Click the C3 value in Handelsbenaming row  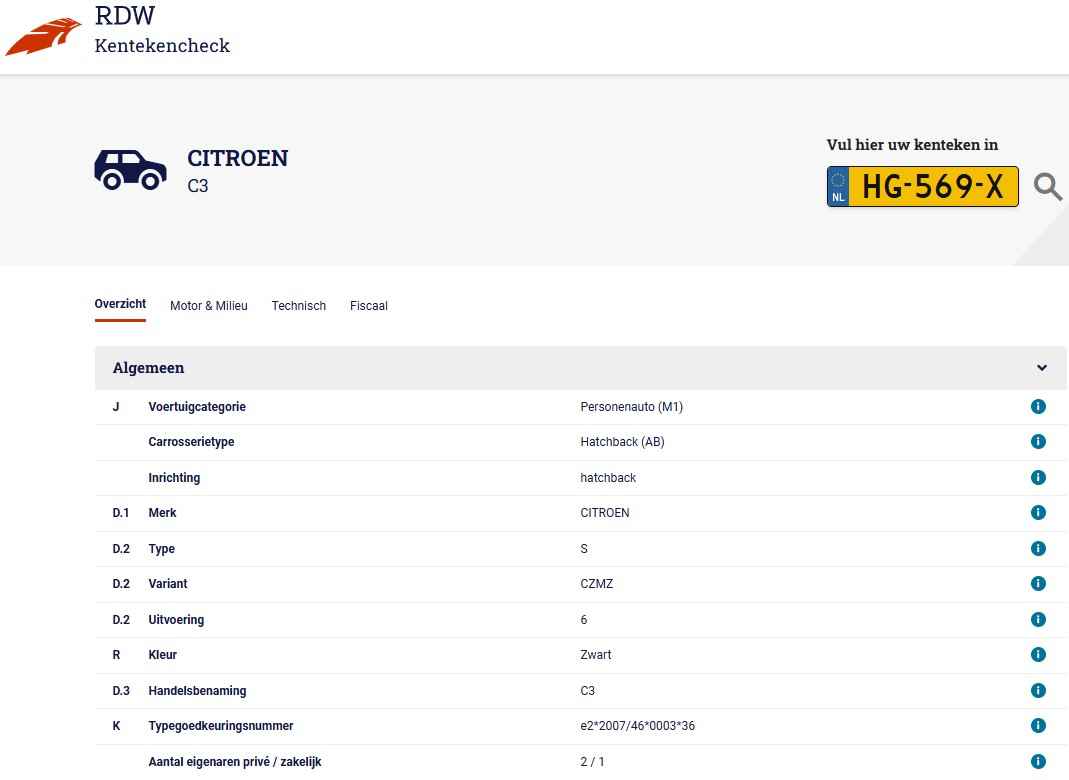[588, 691]
